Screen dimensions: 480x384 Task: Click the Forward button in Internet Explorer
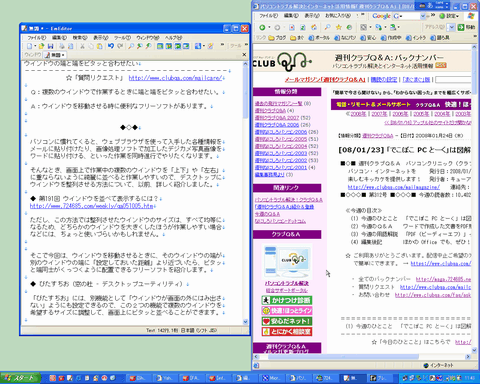pyautogui.click(x=277, y=27)
